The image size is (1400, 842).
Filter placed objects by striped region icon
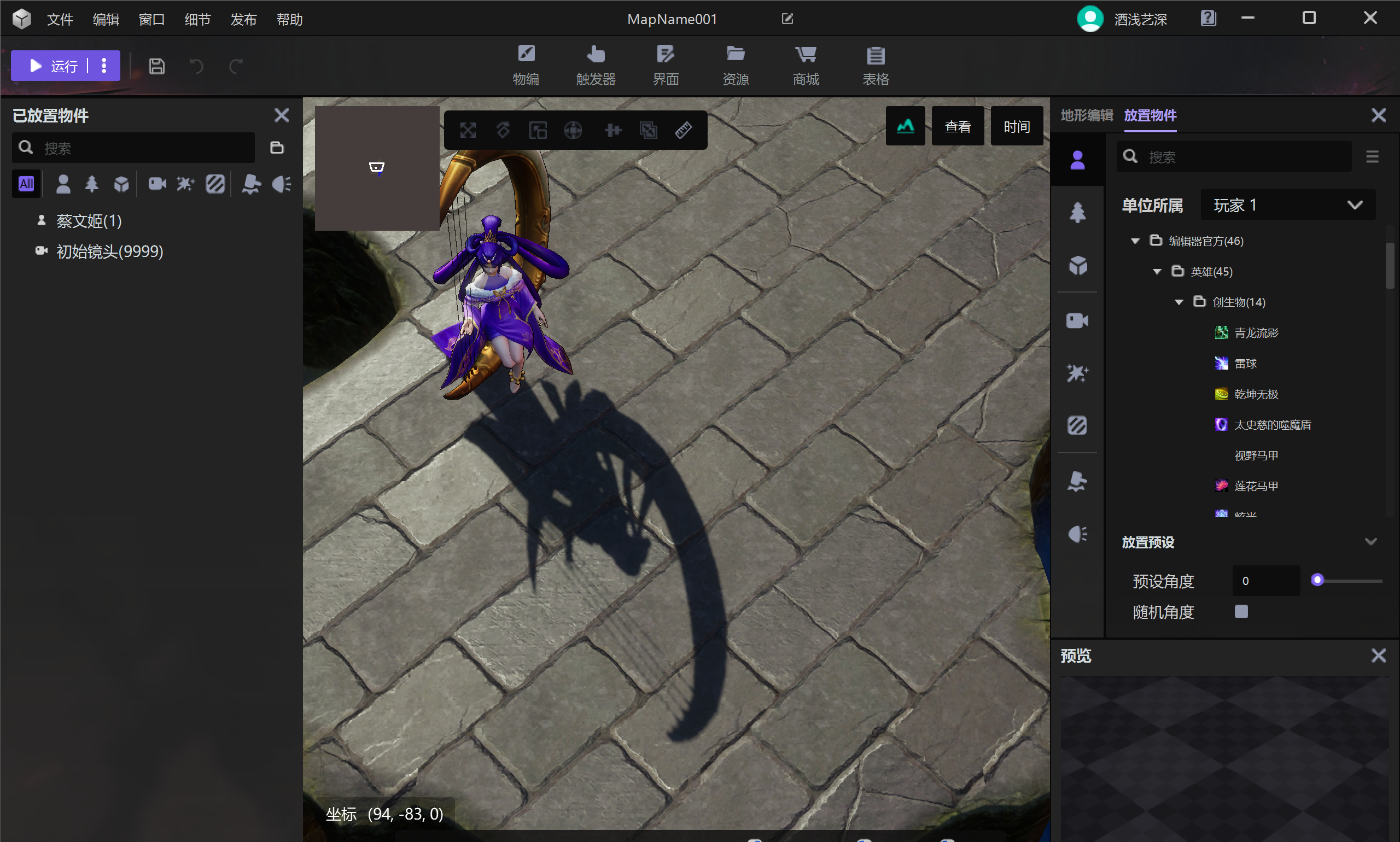point(215,184)
